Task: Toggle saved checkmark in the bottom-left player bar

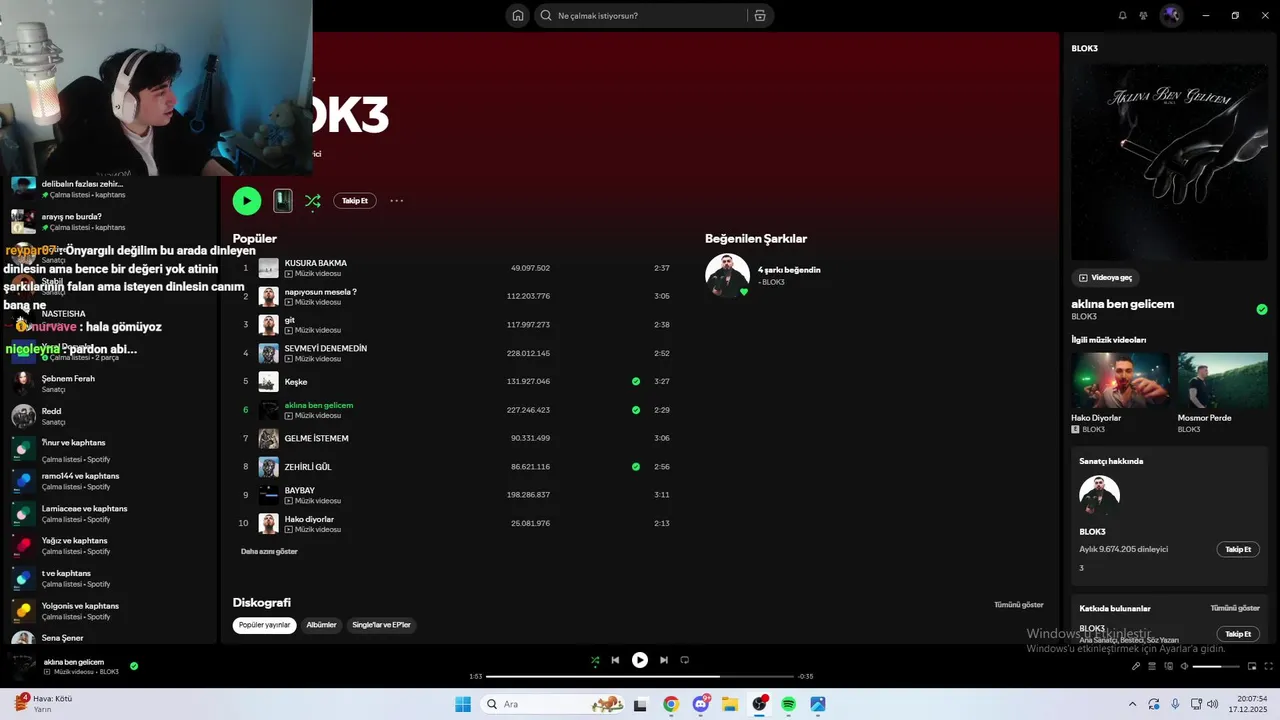Action: [x=134, y=666]
